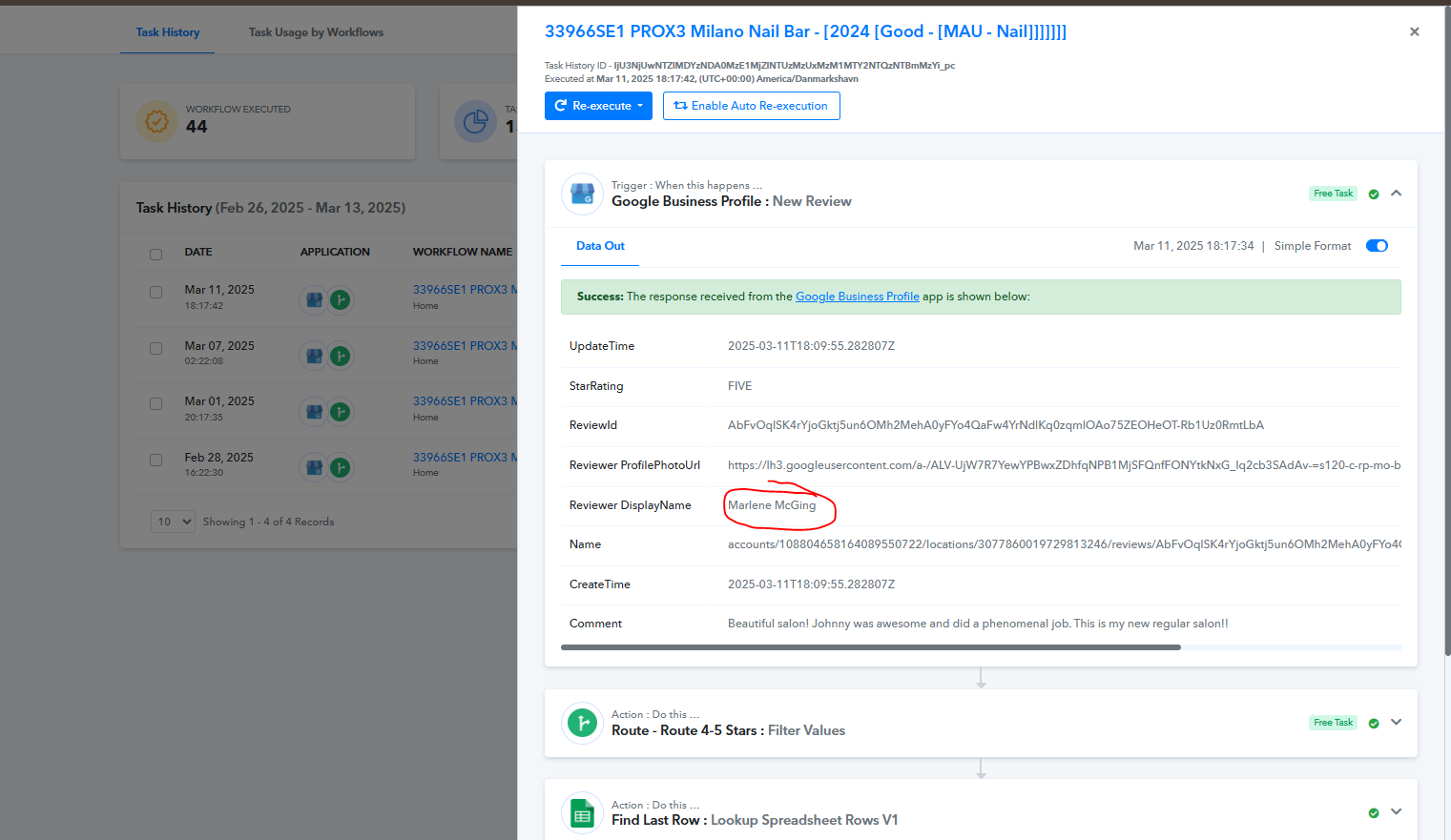Click the horizontal scrollbar under Data Out
1451x840 pixels.
coord(871,647)
